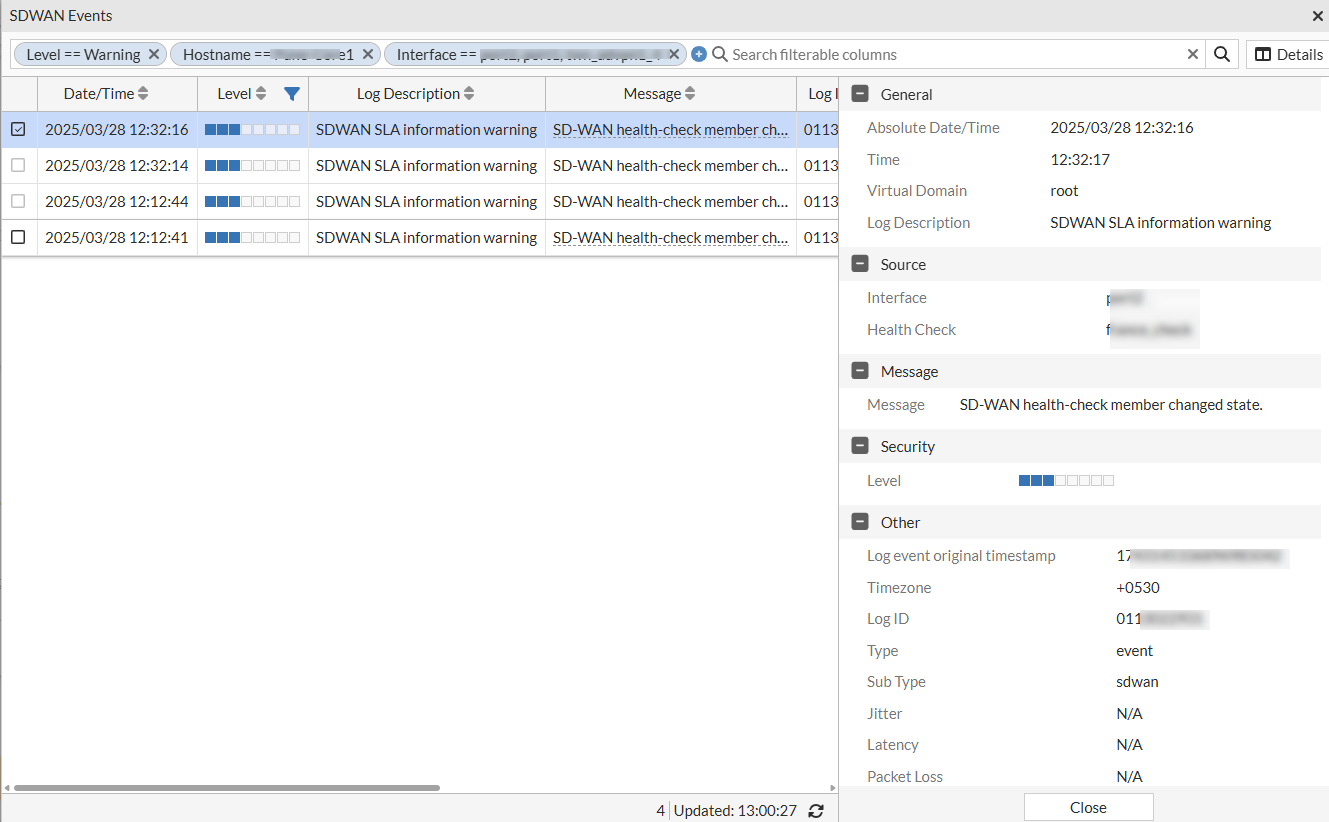Click the Virtual Domain value root
The image size is (1329, 822).
(x=1064, y=190)
